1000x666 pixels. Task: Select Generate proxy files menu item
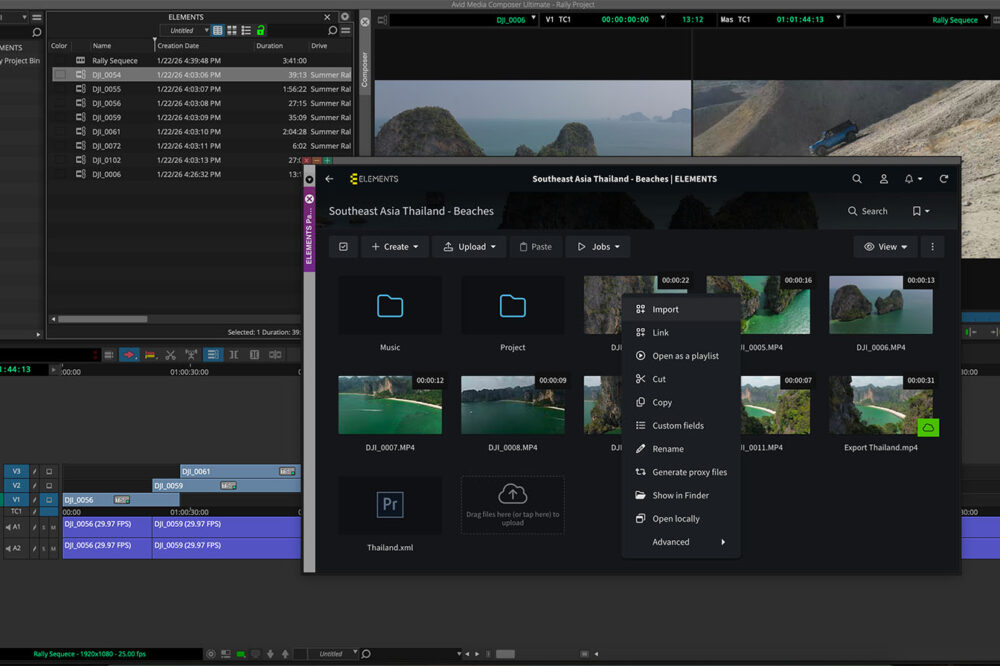coord(689,472)
